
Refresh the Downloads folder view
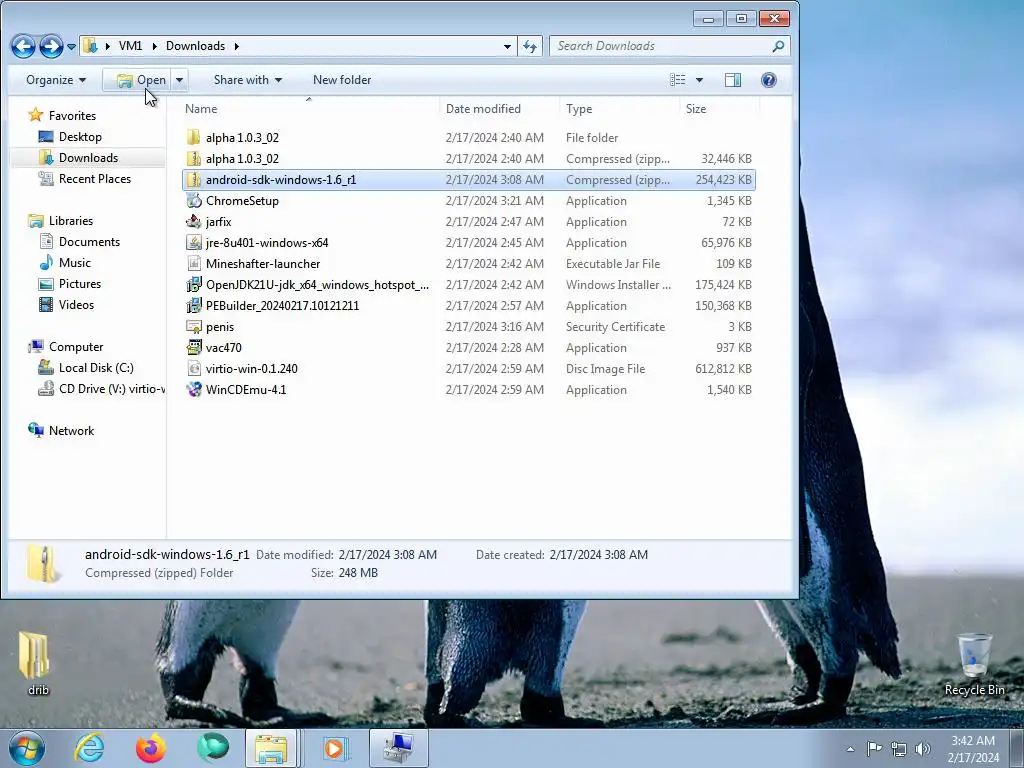tap(530, 46)
